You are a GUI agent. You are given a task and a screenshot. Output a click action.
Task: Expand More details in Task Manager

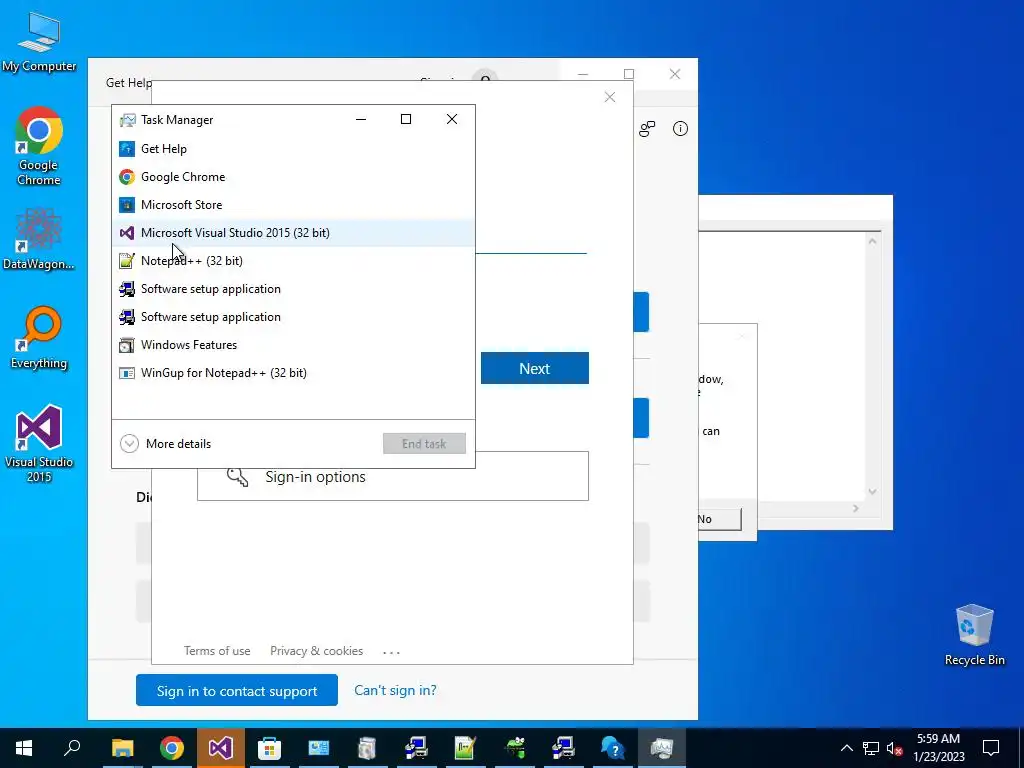(166, 444)
